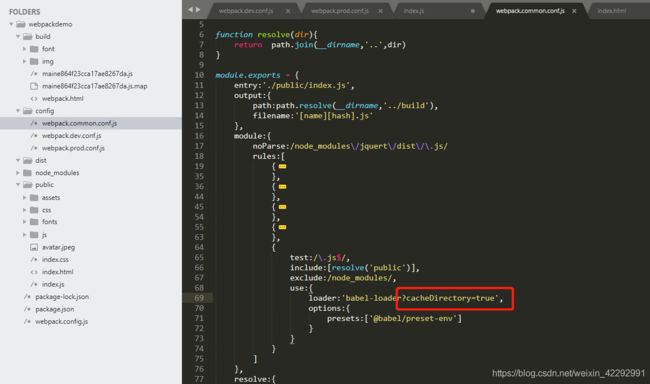The height and width of the screenshot is (384, 650).
Task: Expand the assets folder arrow
Action: (24, 197)
